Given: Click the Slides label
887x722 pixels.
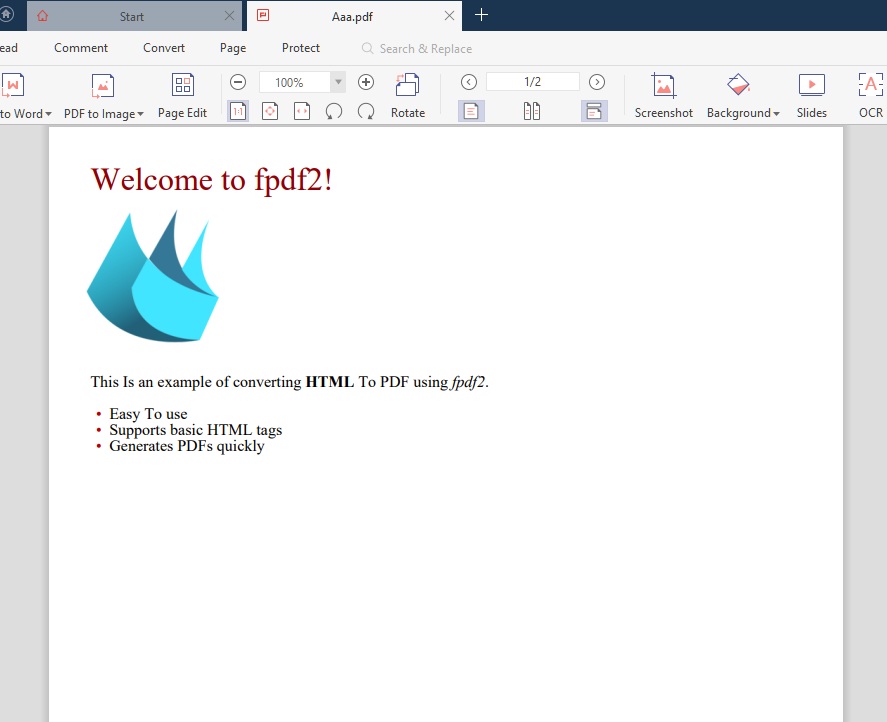Looking at the screenshot, I should click(812, 113).
